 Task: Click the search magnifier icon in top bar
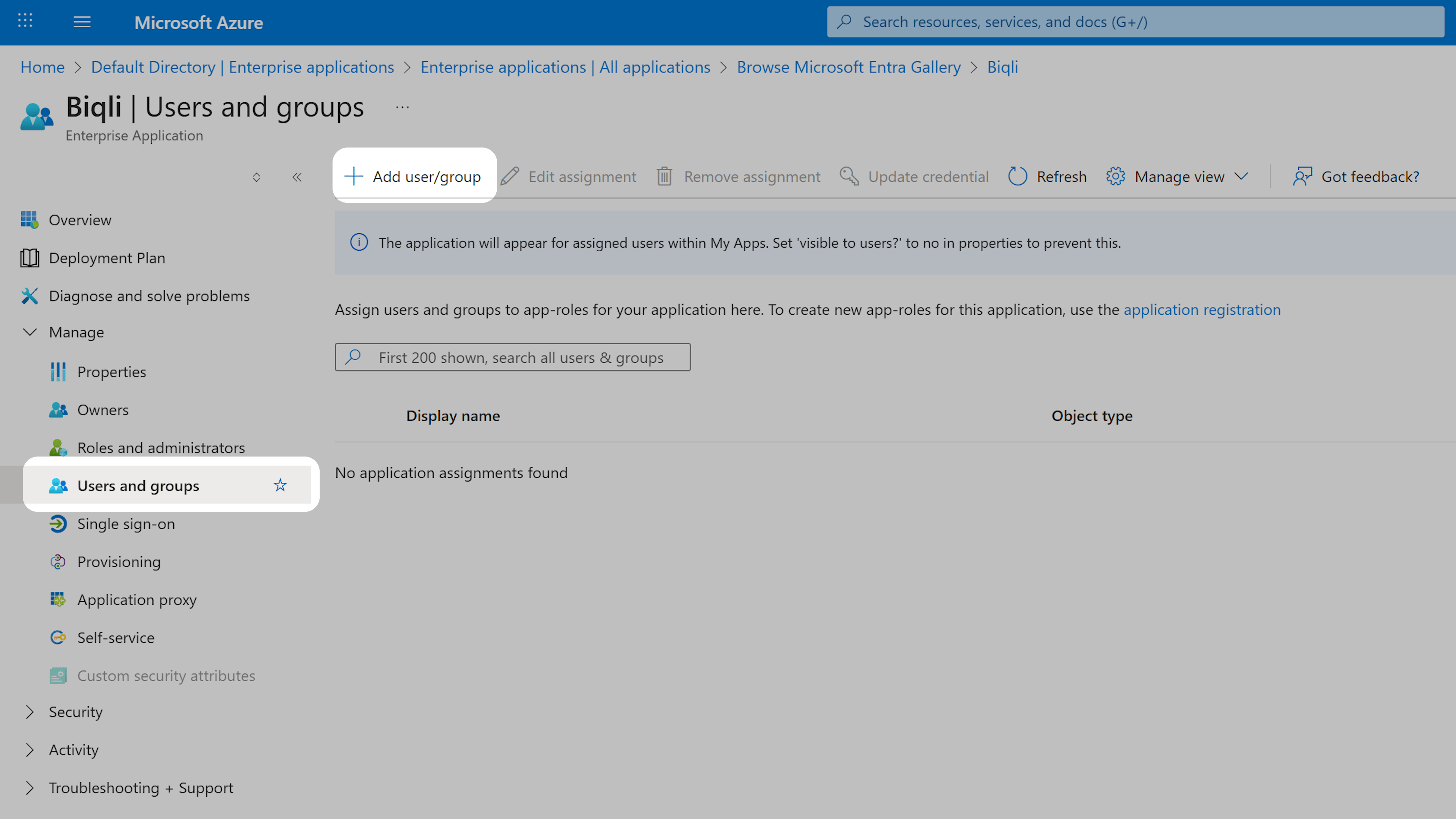(x=844, y=22)
